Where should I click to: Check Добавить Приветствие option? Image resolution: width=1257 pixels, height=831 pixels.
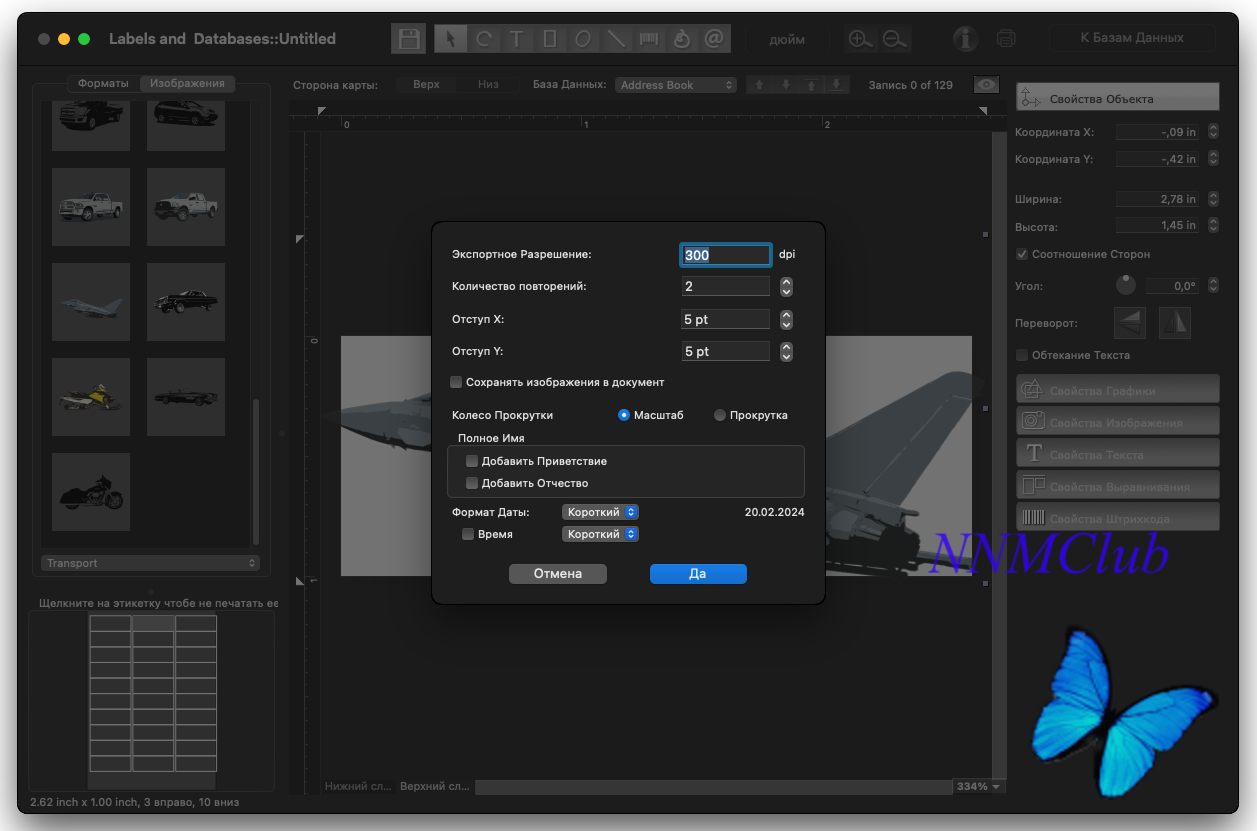tap(472, 461)
